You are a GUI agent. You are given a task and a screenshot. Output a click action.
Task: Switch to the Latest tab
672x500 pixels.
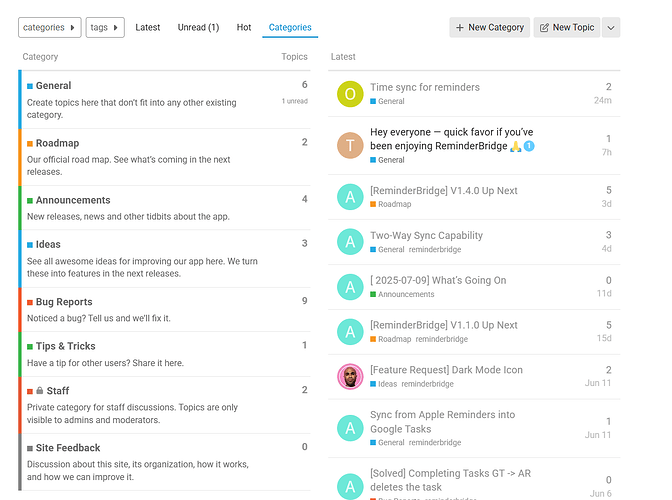point(147,27)
